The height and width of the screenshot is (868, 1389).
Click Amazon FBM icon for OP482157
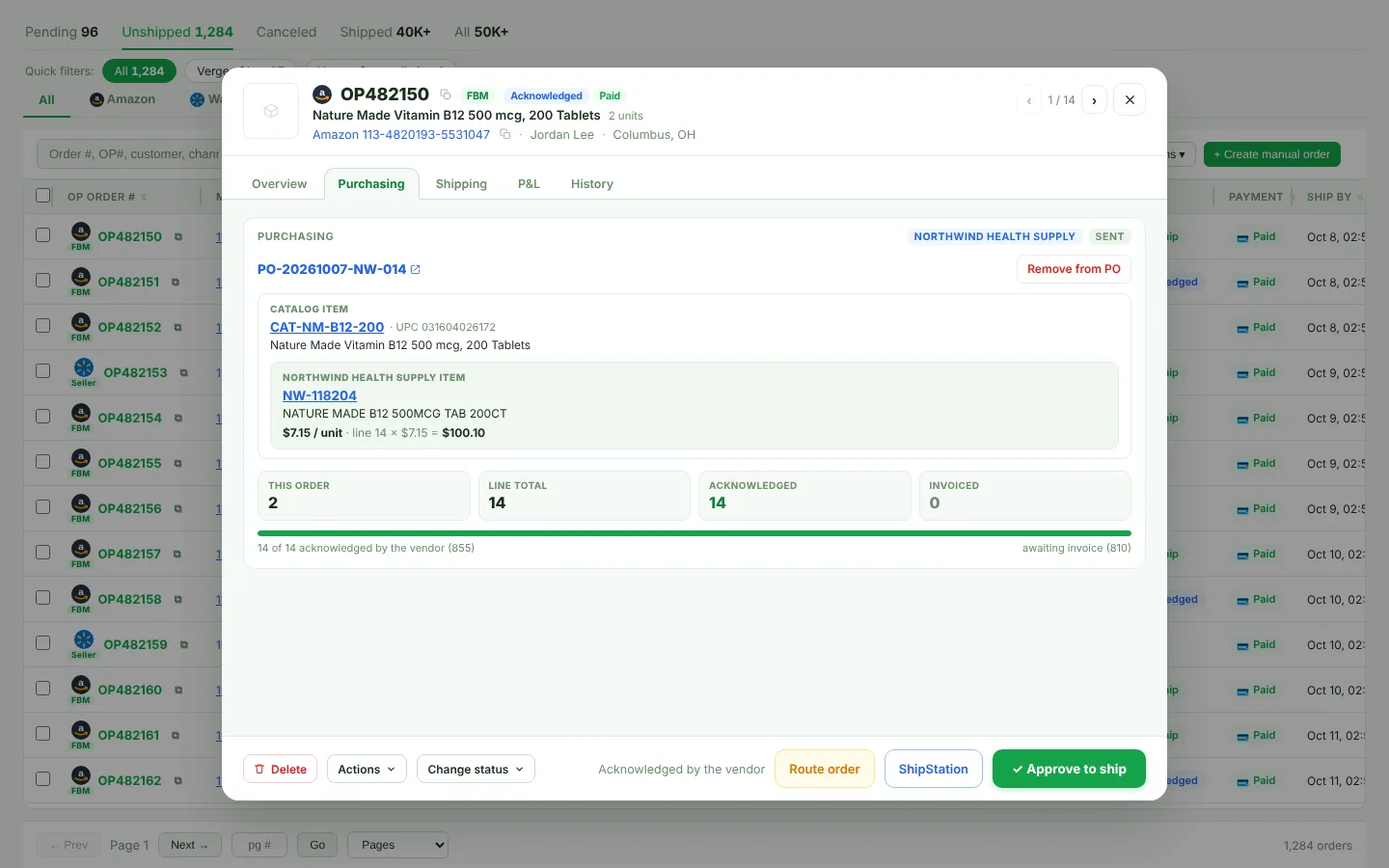[x=81, y=549]
